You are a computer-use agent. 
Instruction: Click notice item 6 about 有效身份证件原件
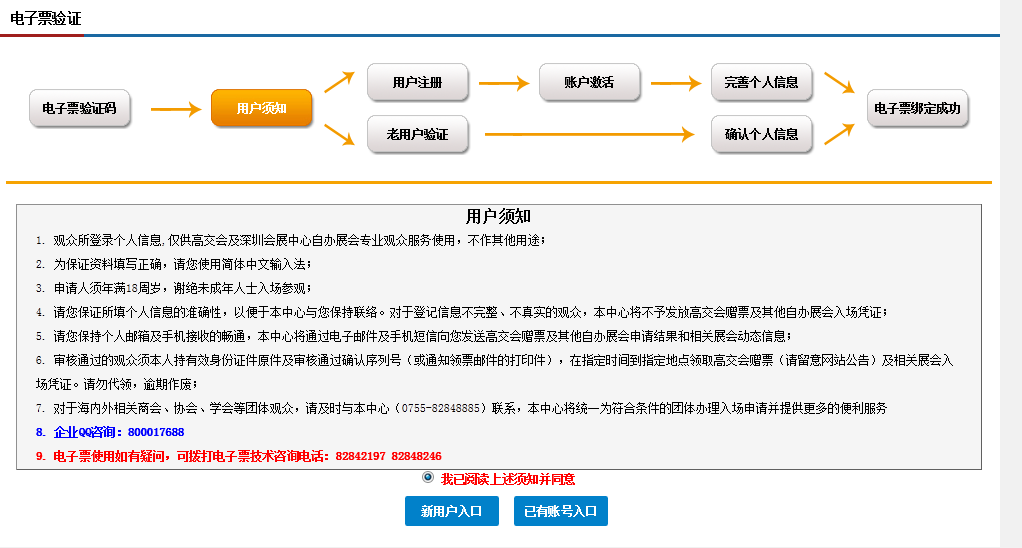coord(495,372)
